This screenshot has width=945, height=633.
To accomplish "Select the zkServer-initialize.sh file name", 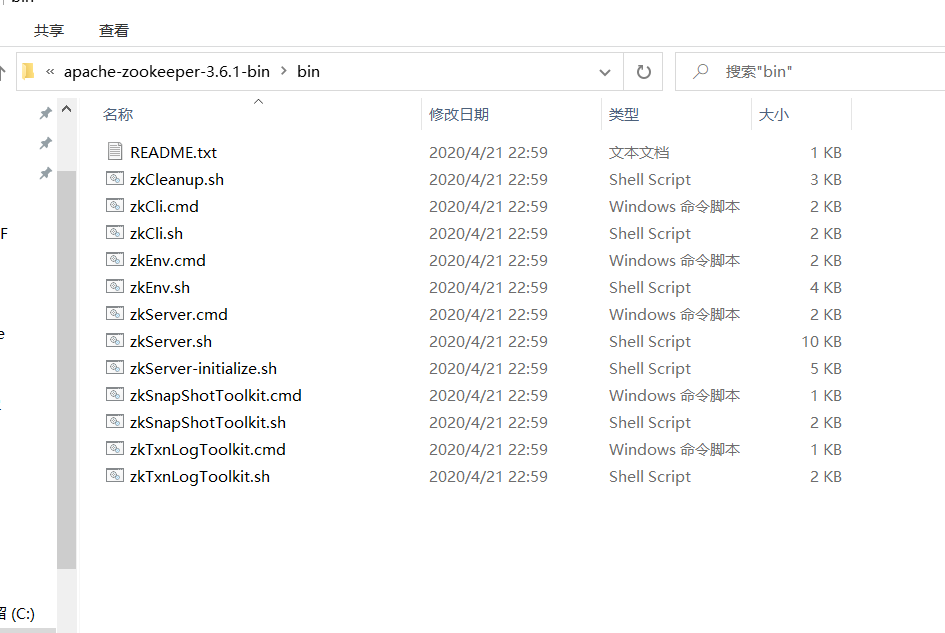I will coord(203,369).
